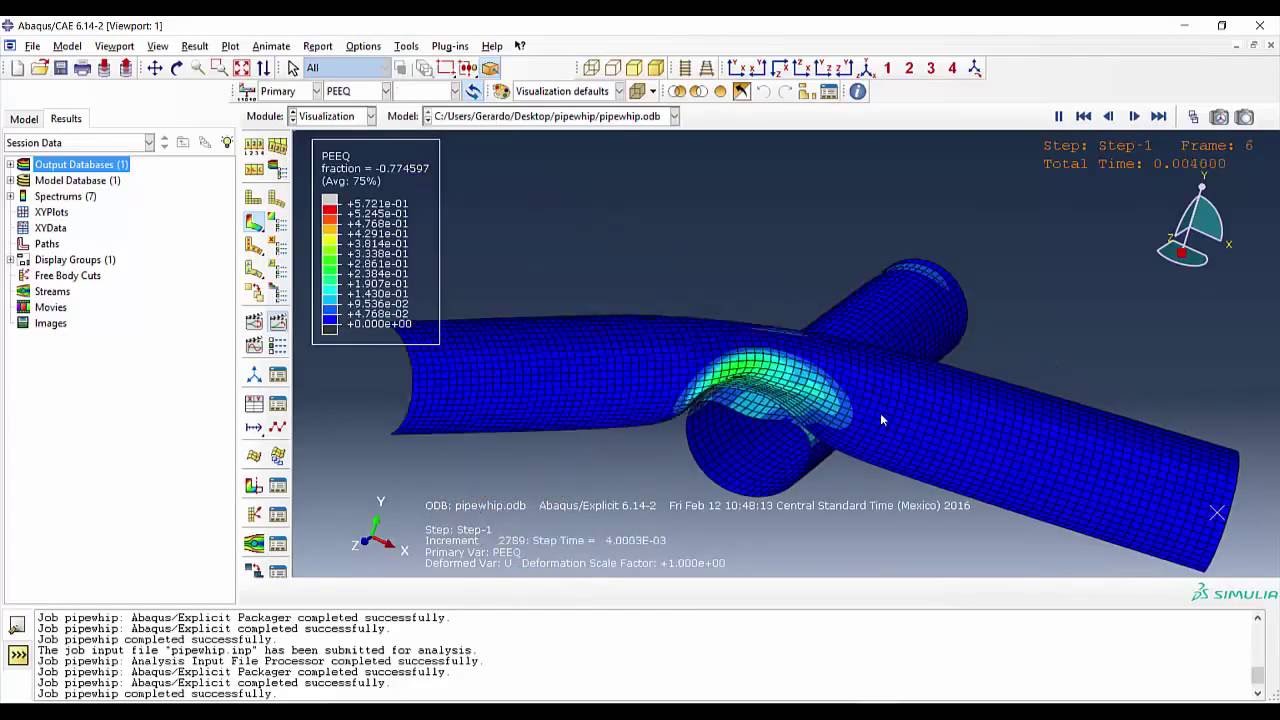The width and height of the screenshot is (1280, 720).
Task: Apply saved view 1
Action: pos(887,68)
